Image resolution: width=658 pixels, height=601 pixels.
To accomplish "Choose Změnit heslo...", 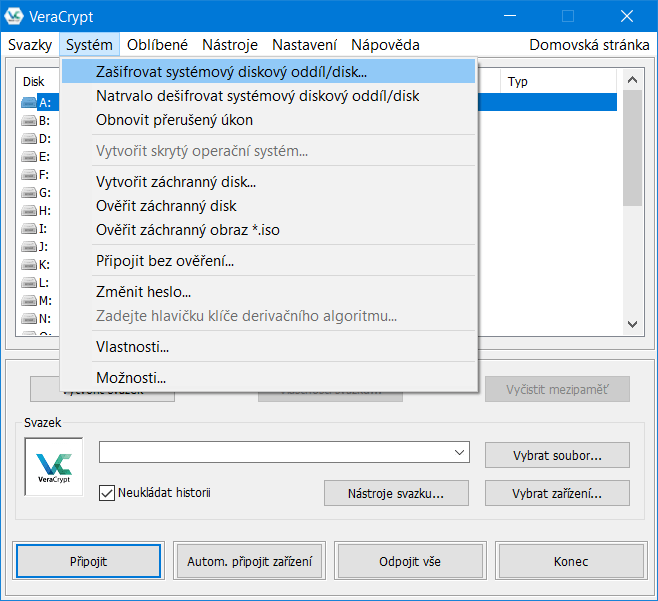I will click(x=269, y=292).
